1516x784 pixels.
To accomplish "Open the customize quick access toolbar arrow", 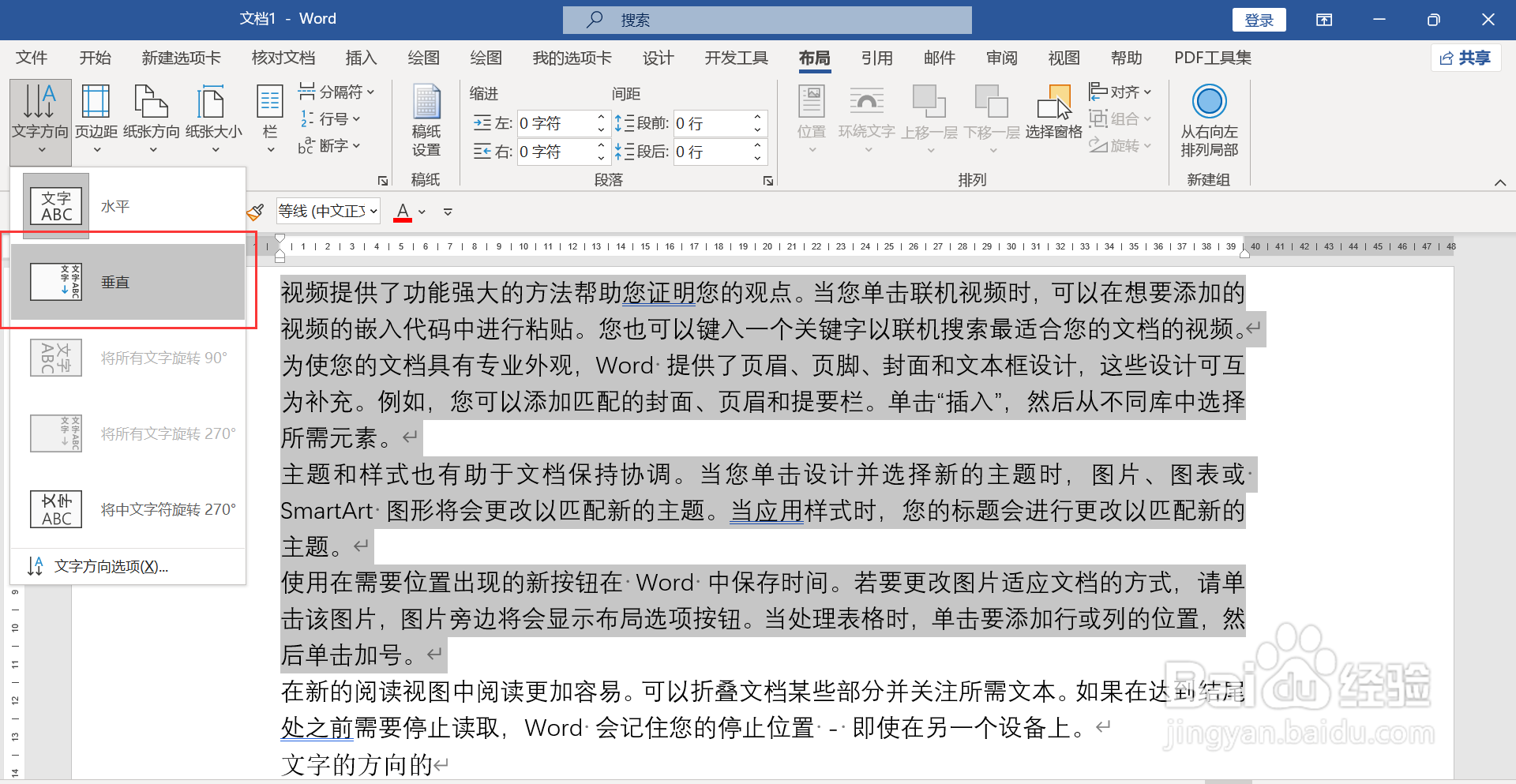I will point(448,212).
